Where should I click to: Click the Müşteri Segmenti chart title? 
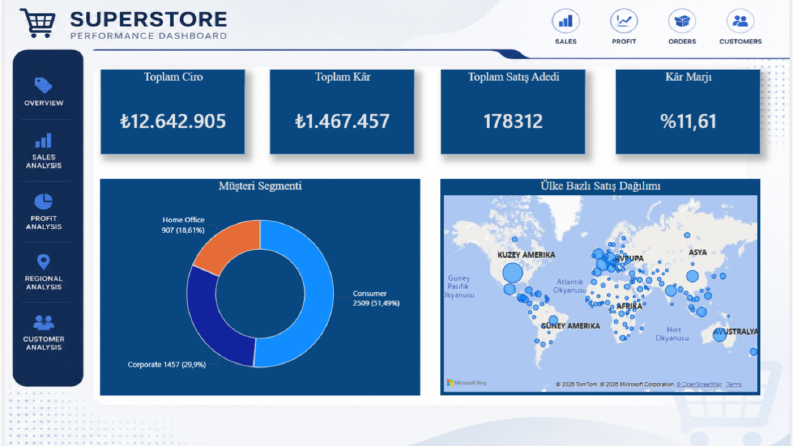[x=260, y=186]
